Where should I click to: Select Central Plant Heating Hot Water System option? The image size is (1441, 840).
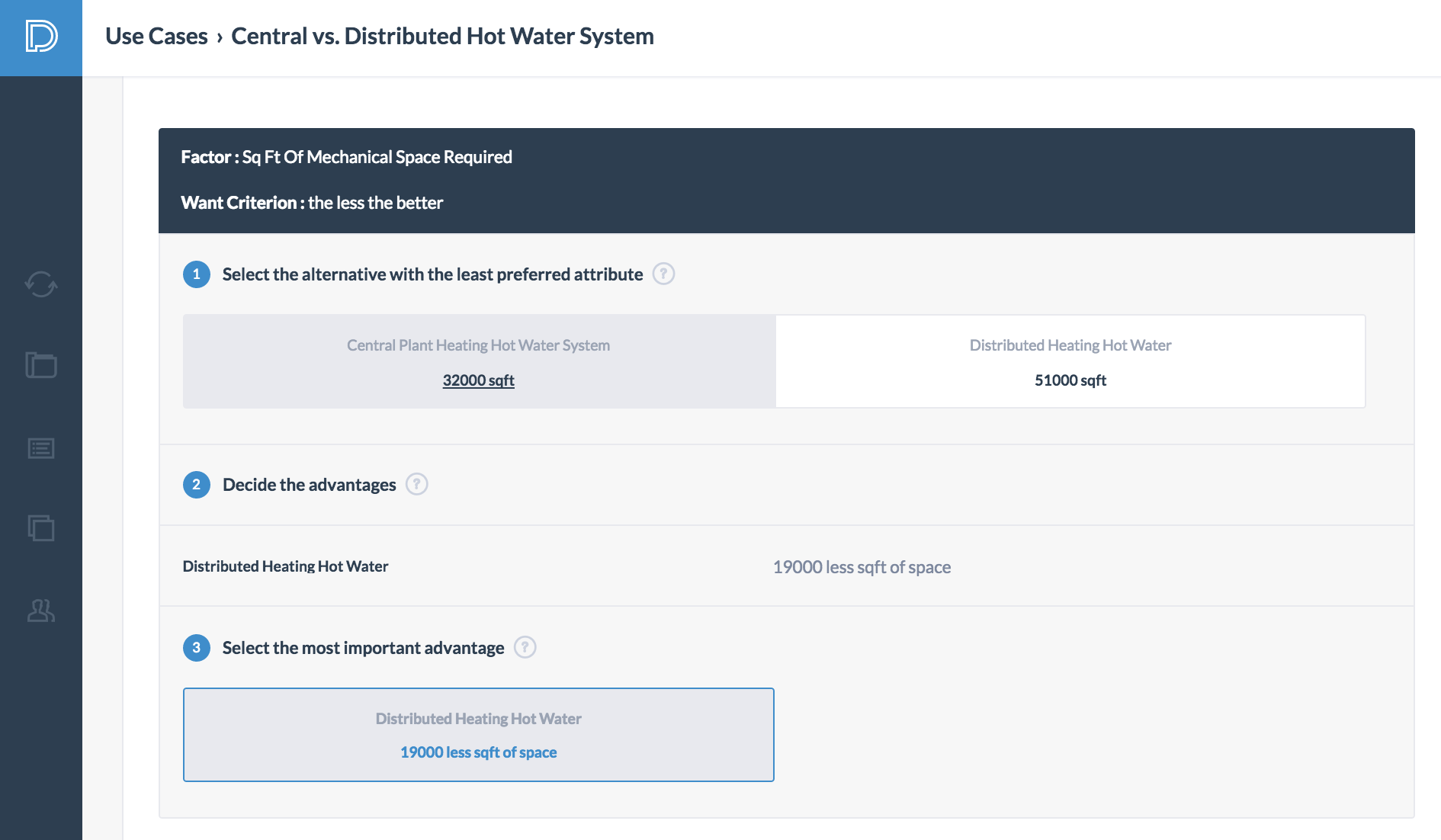tap(480, 361)
